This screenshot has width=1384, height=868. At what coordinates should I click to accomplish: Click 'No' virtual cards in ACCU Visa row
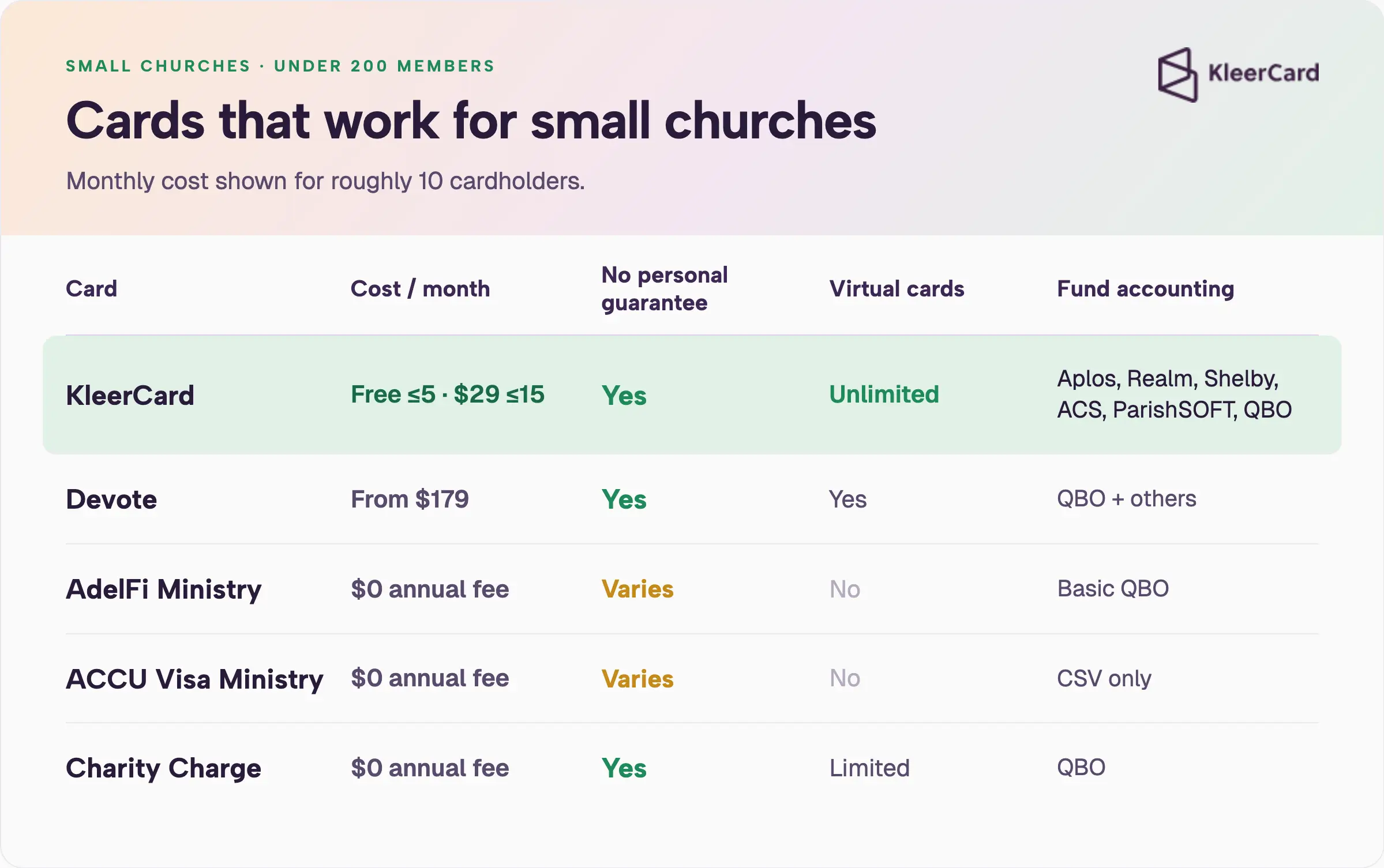click(x=845, y=678)
